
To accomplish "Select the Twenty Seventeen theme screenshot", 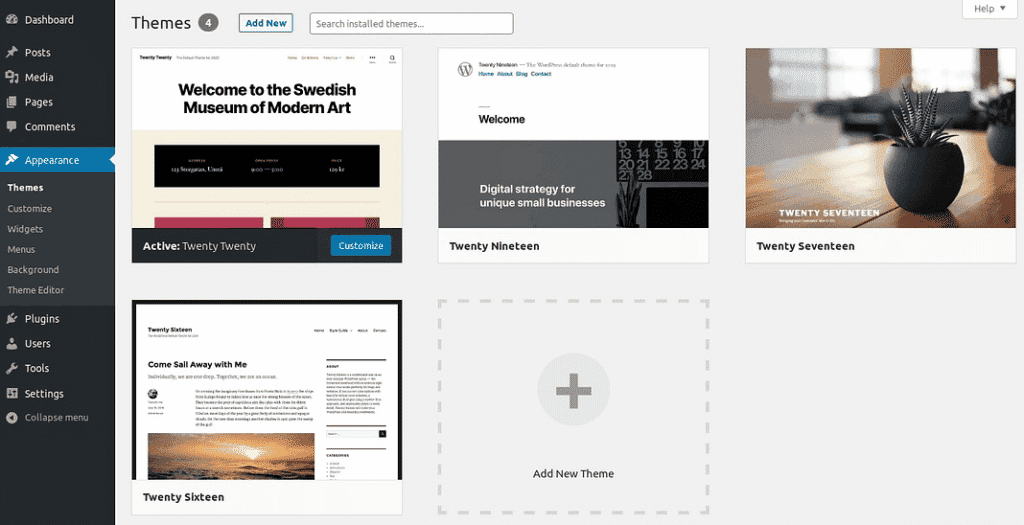I will (880, 138).
